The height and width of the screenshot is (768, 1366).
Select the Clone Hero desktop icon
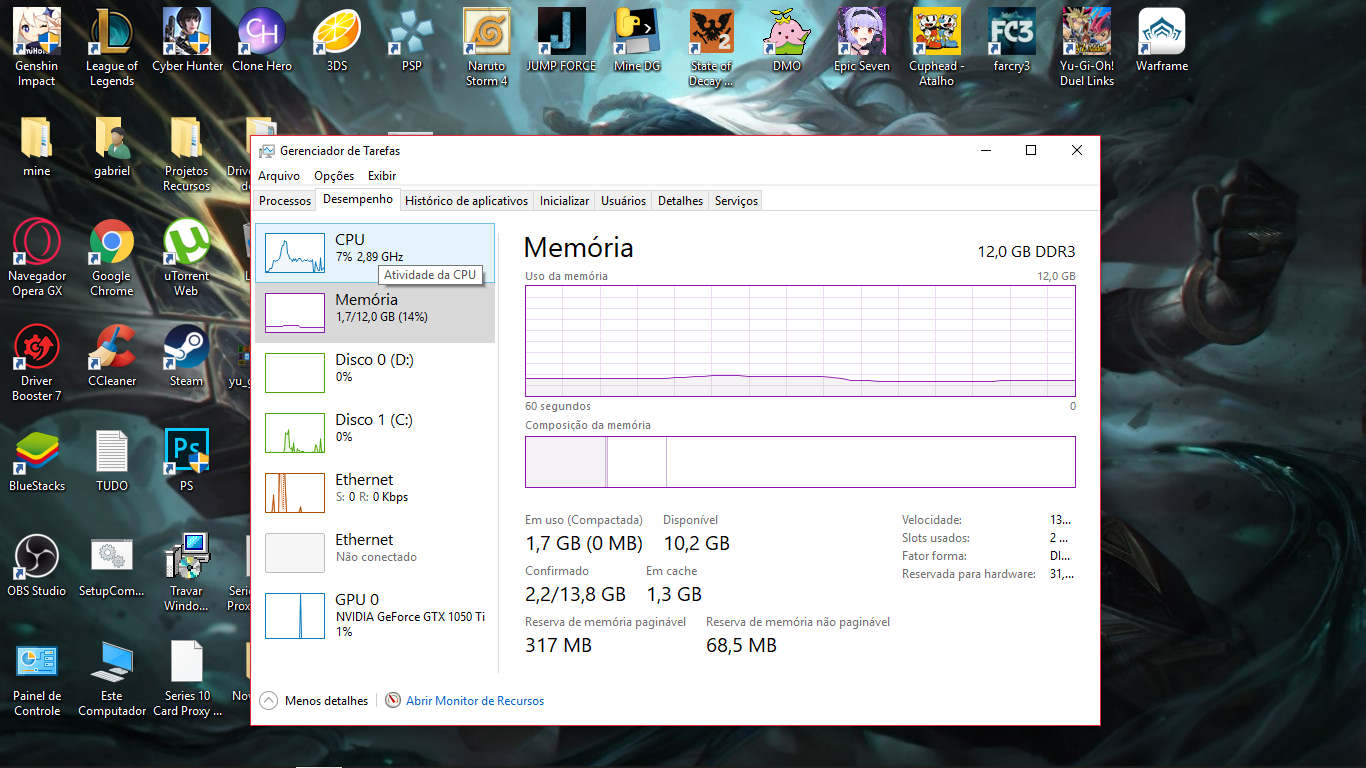[262, 40]
